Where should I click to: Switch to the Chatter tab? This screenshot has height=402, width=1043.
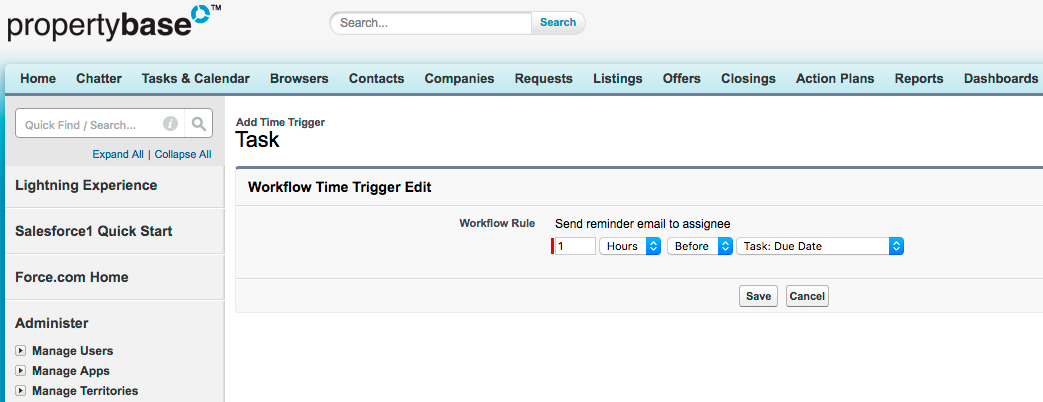click(99, 79)
